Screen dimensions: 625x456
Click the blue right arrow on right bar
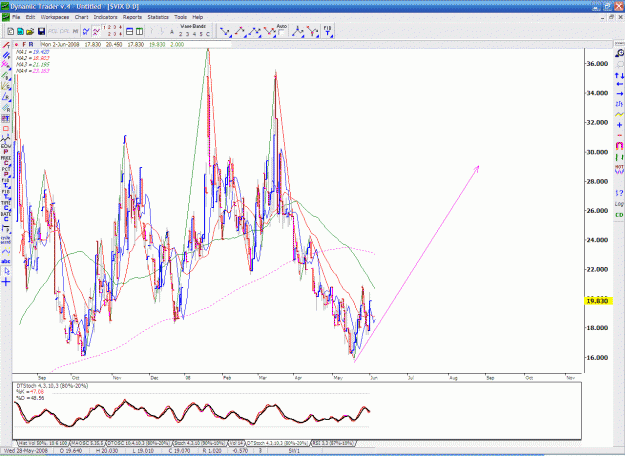[619, 94]
